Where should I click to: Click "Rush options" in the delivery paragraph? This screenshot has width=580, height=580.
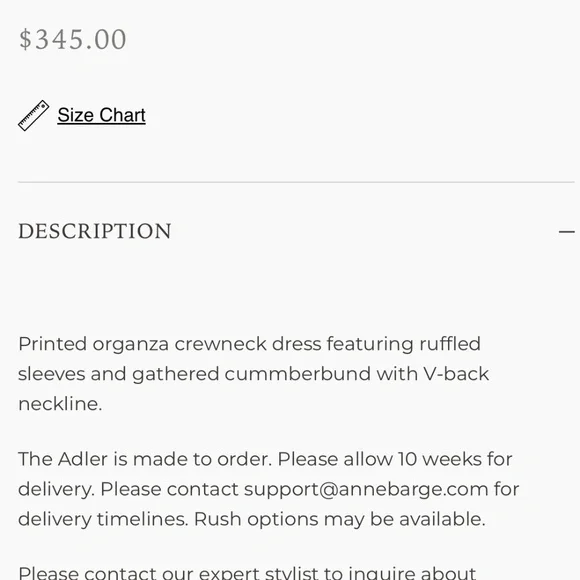pos(256,519)
